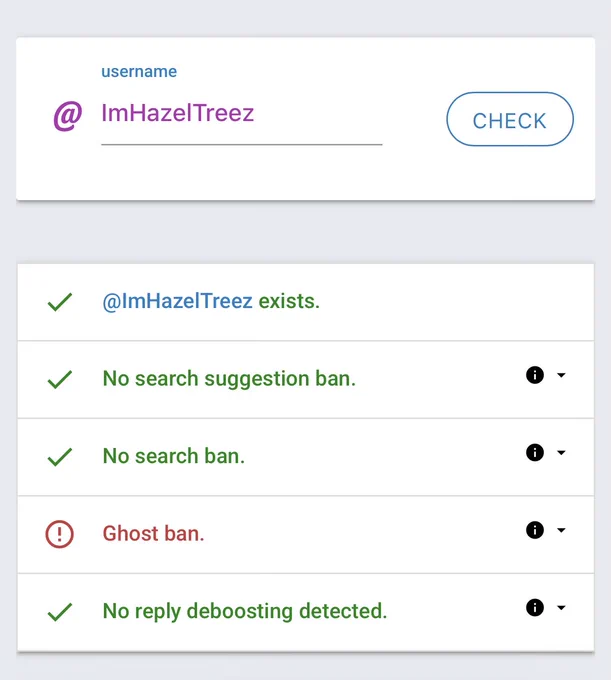Select the No reply deboosting detected text

pyautogui.click(x=245, y=611)
